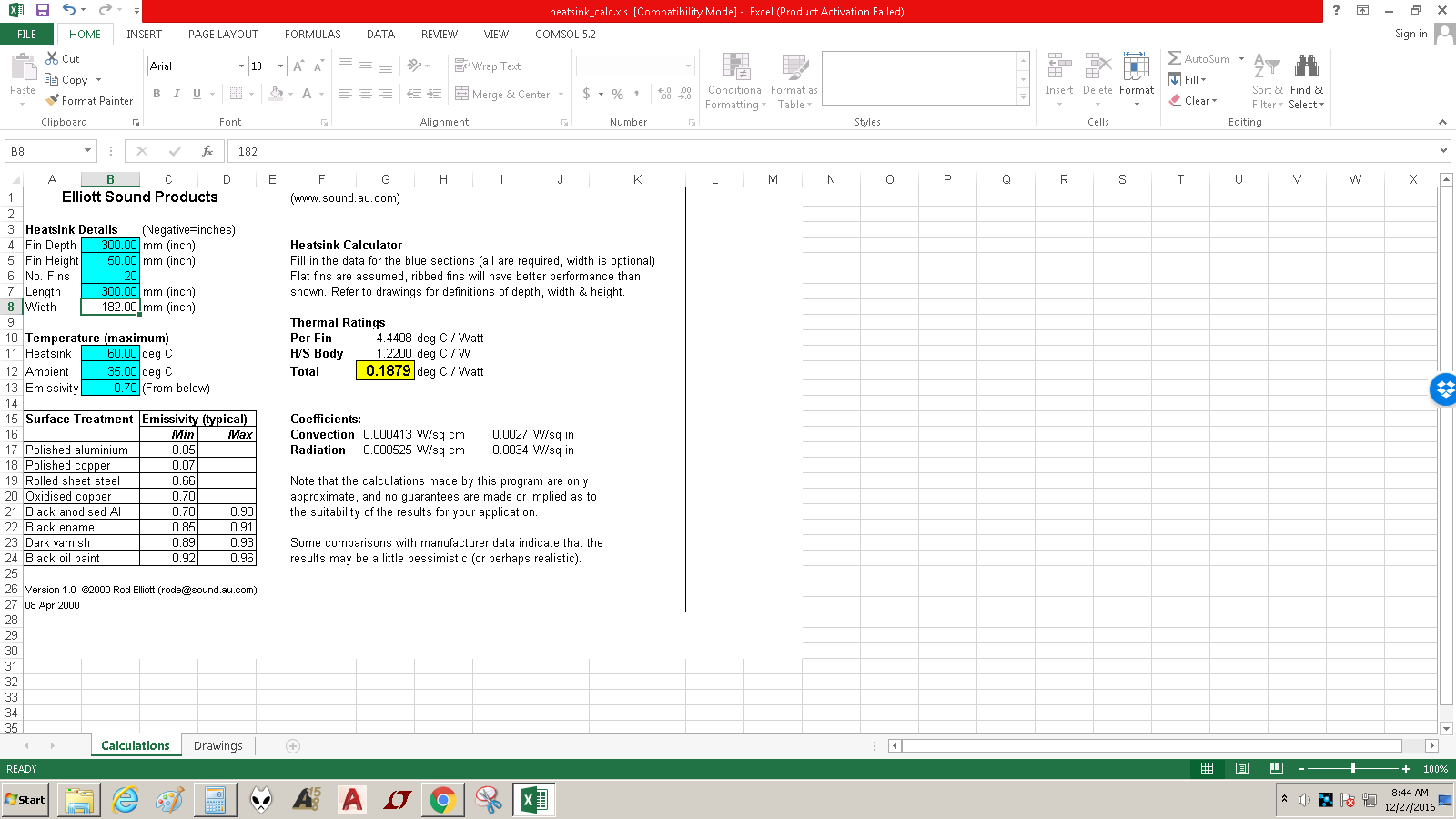Click the Copy icon

pos(52,79)
